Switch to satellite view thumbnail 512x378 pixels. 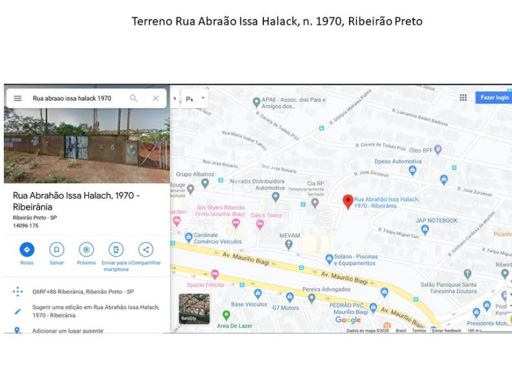click(x=194, y=309)
